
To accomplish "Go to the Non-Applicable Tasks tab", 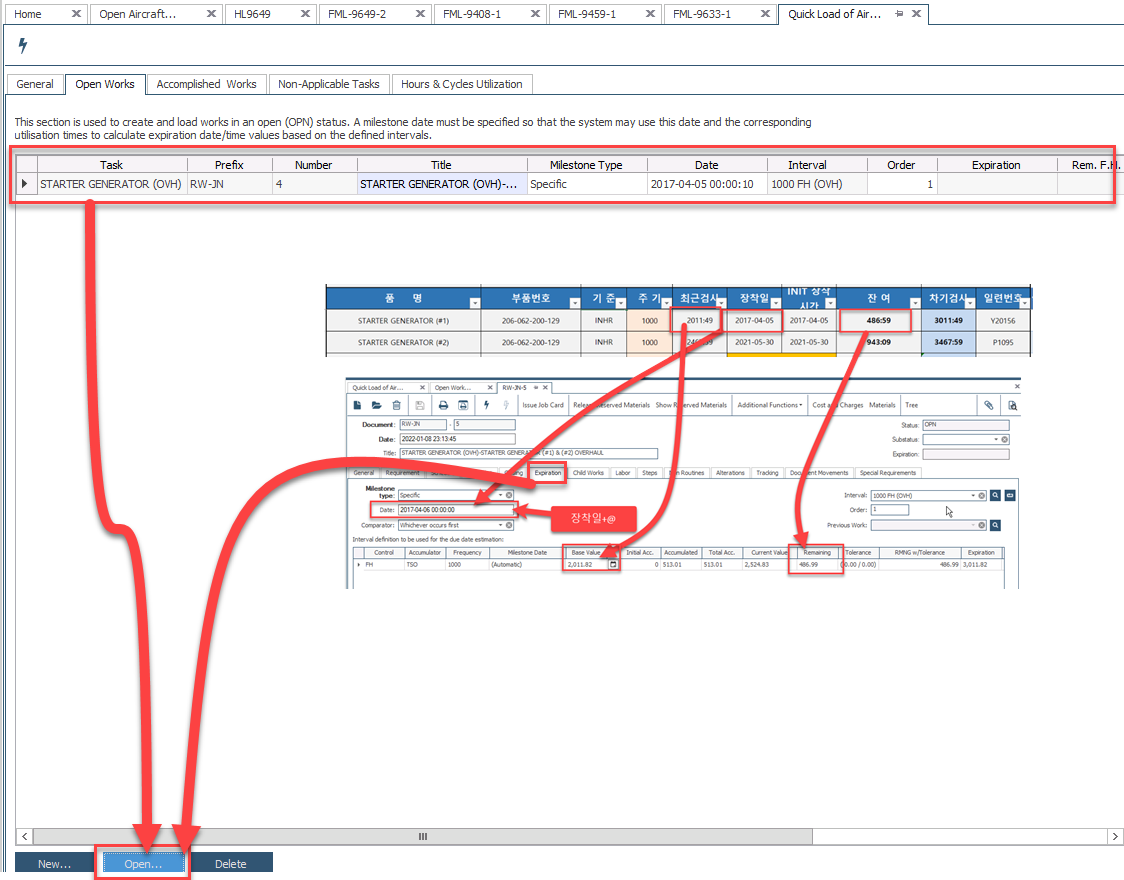I will [328, 84].
